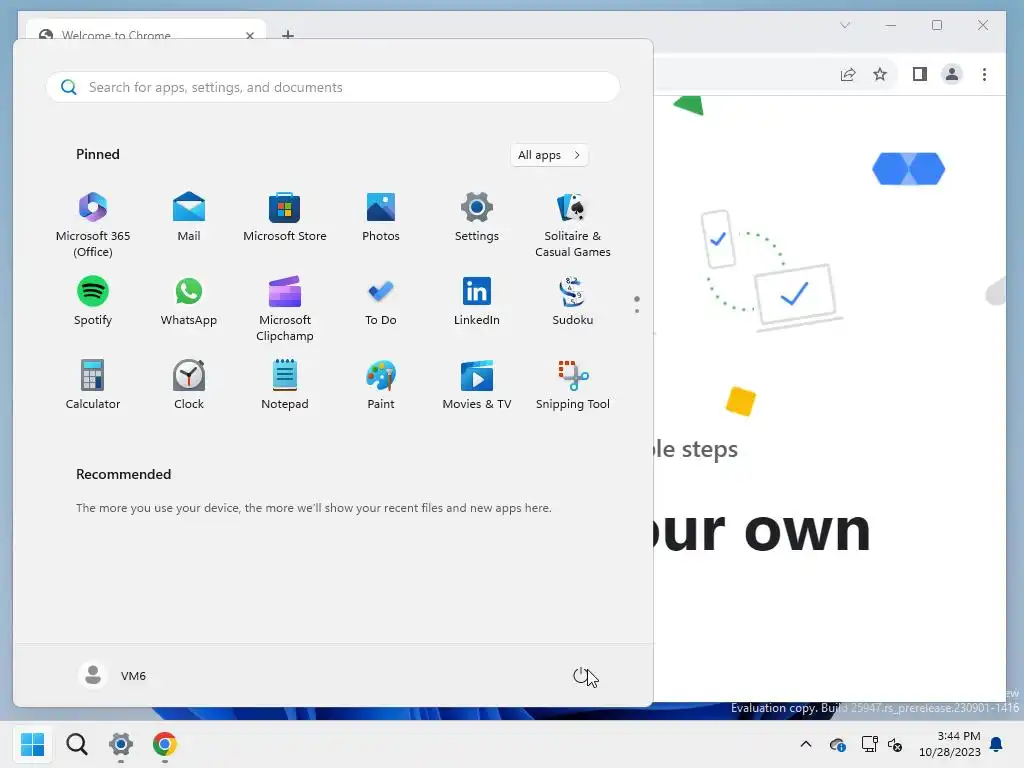The image size is (1024, 768).
Task: Close the Welcome to Chrome tab
Action: (x=249, y=35)
